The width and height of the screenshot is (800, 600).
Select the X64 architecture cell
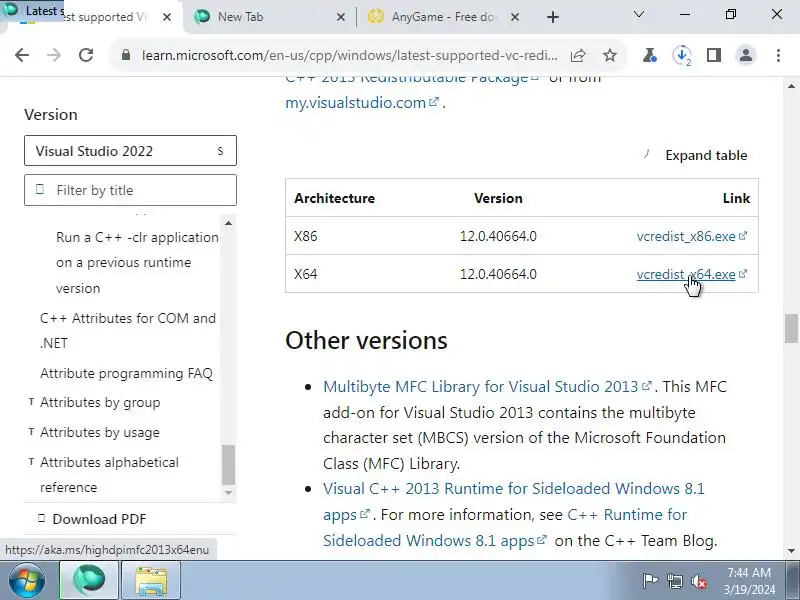306,274
